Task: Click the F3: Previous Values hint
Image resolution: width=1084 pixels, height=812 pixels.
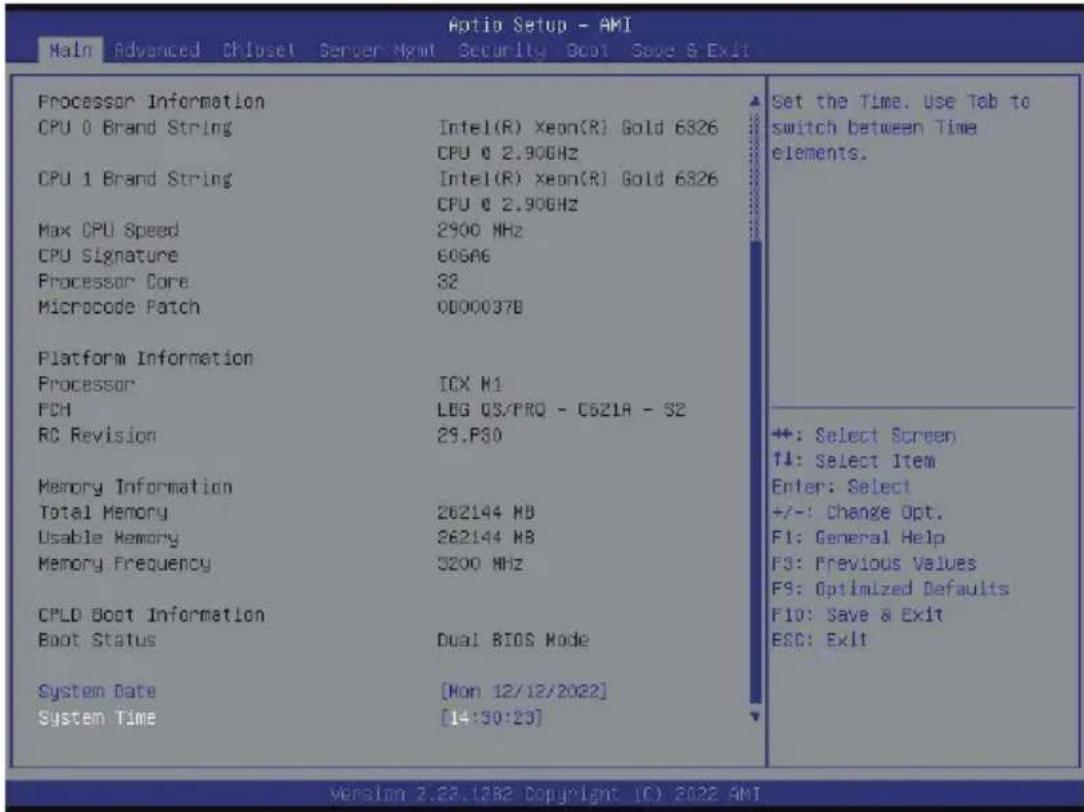Action: [x=875, y=563]
